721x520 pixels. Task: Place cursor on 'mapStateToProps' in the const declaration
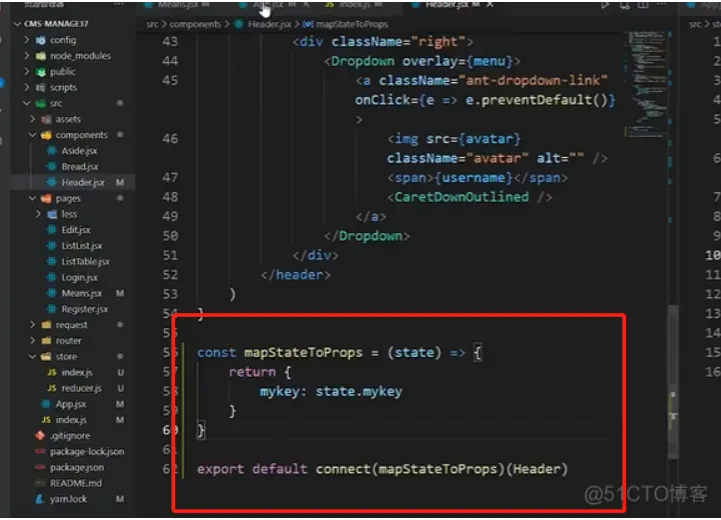click(x=303, y=352)
